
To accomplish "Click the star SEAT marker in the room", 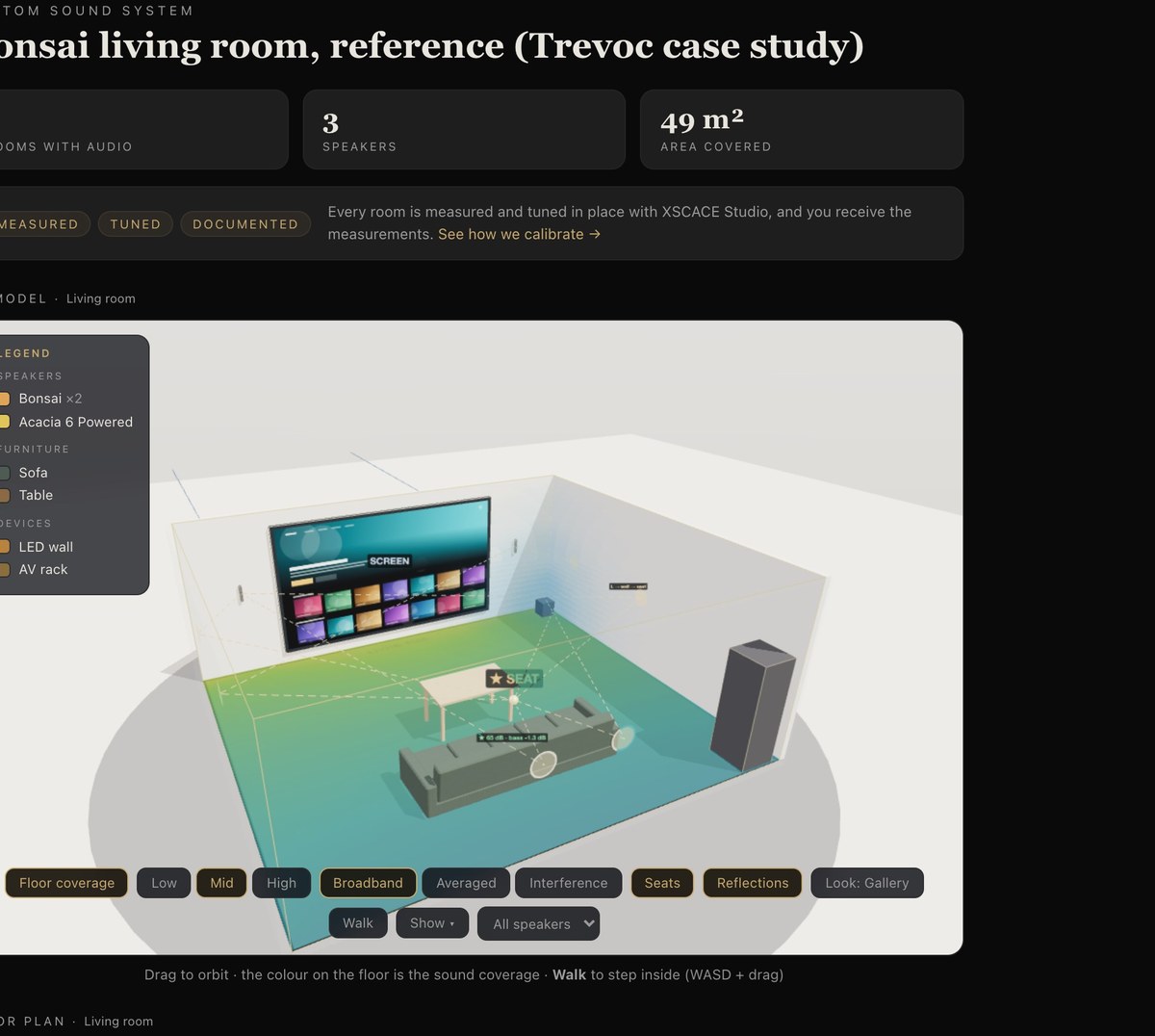I will pos(515,679).
